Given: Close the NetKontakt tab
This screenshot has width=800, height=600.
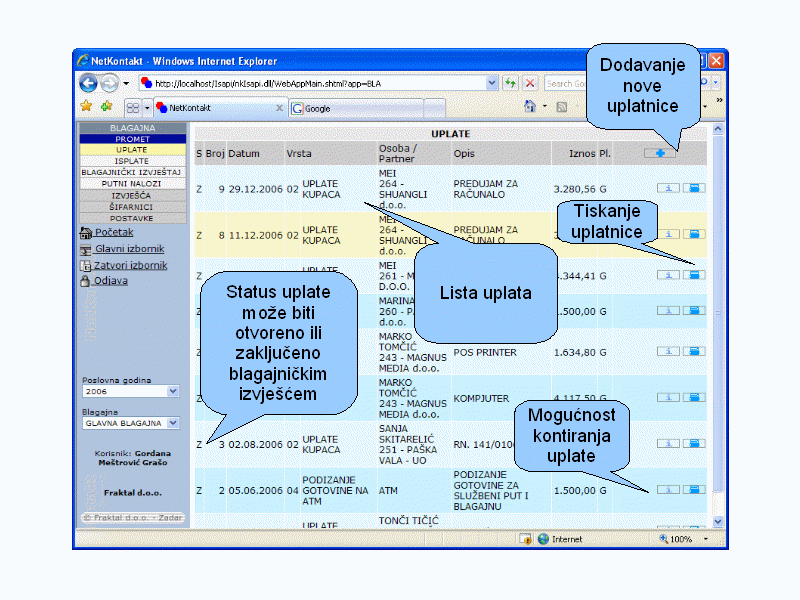Looking at the screenshot, I should pyautogui.click(x=279, y=108).
